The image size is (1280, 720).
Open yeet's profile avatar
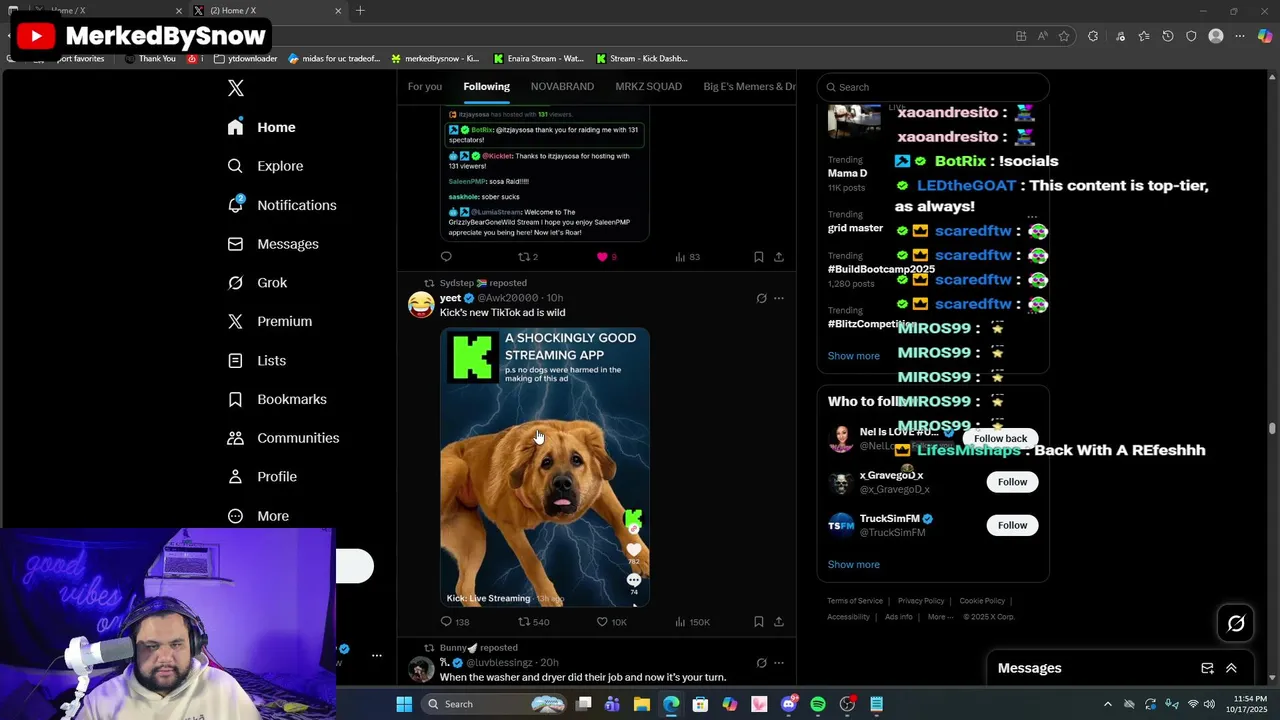(421, 304)
